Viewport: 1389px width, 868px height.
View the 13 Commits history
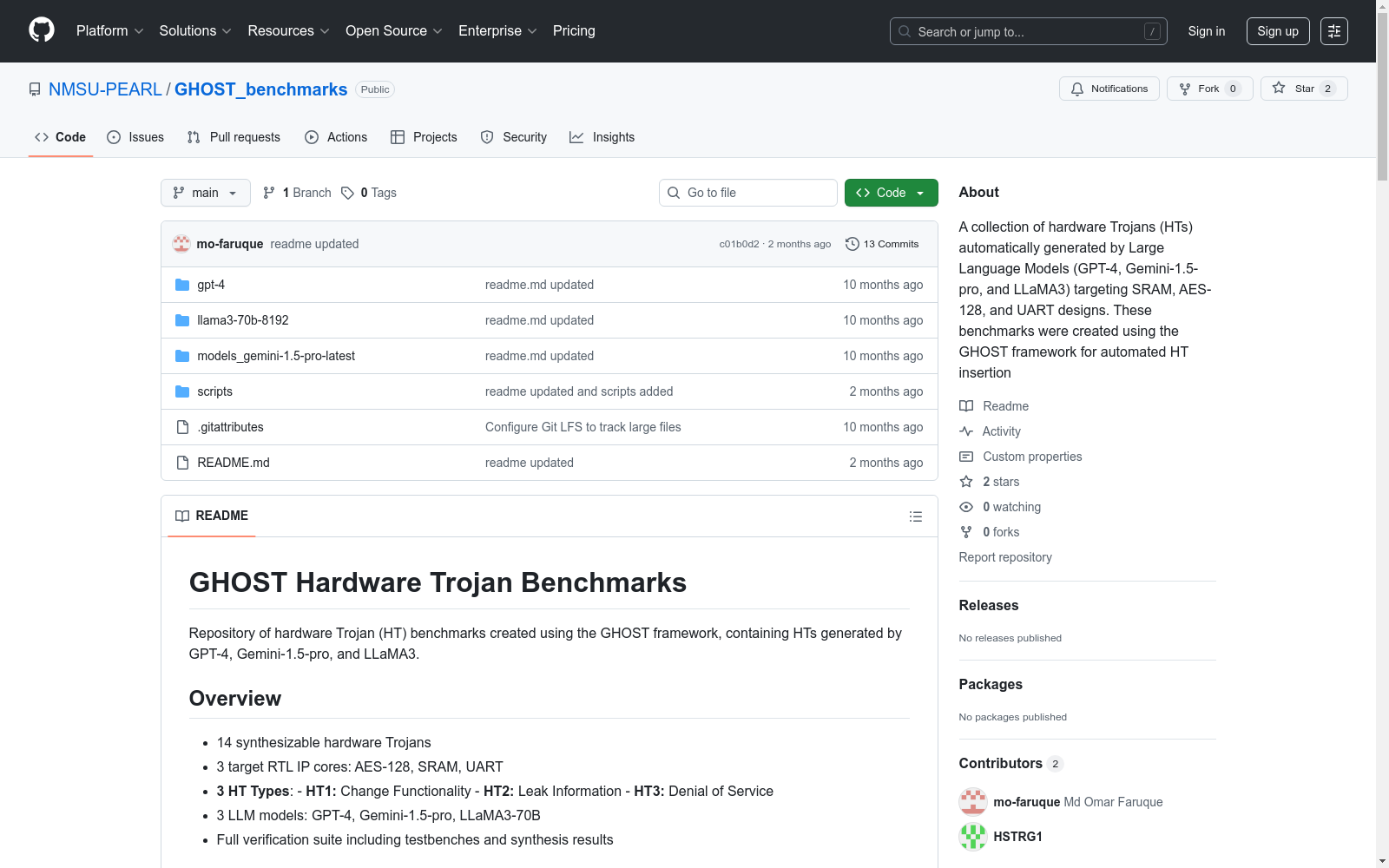click(882, 244)
